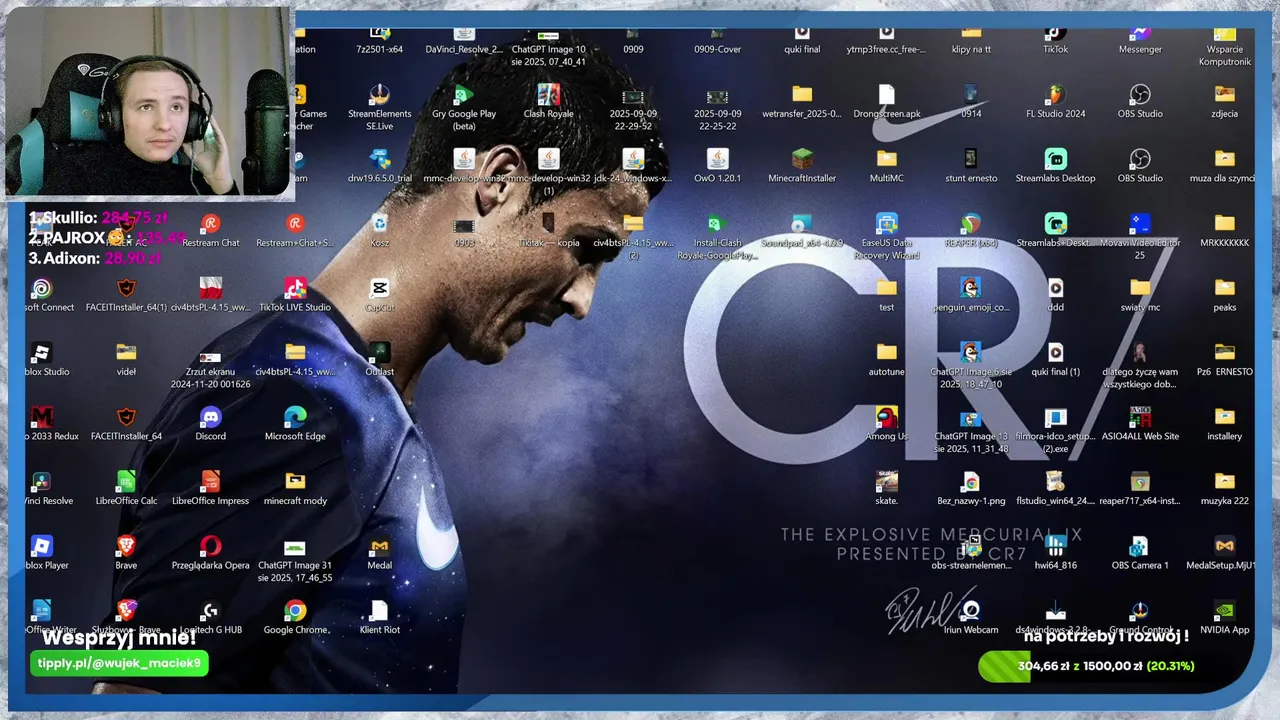Open the muzyka 222 folder
1280x720 pixels.
pos(1225,488)
